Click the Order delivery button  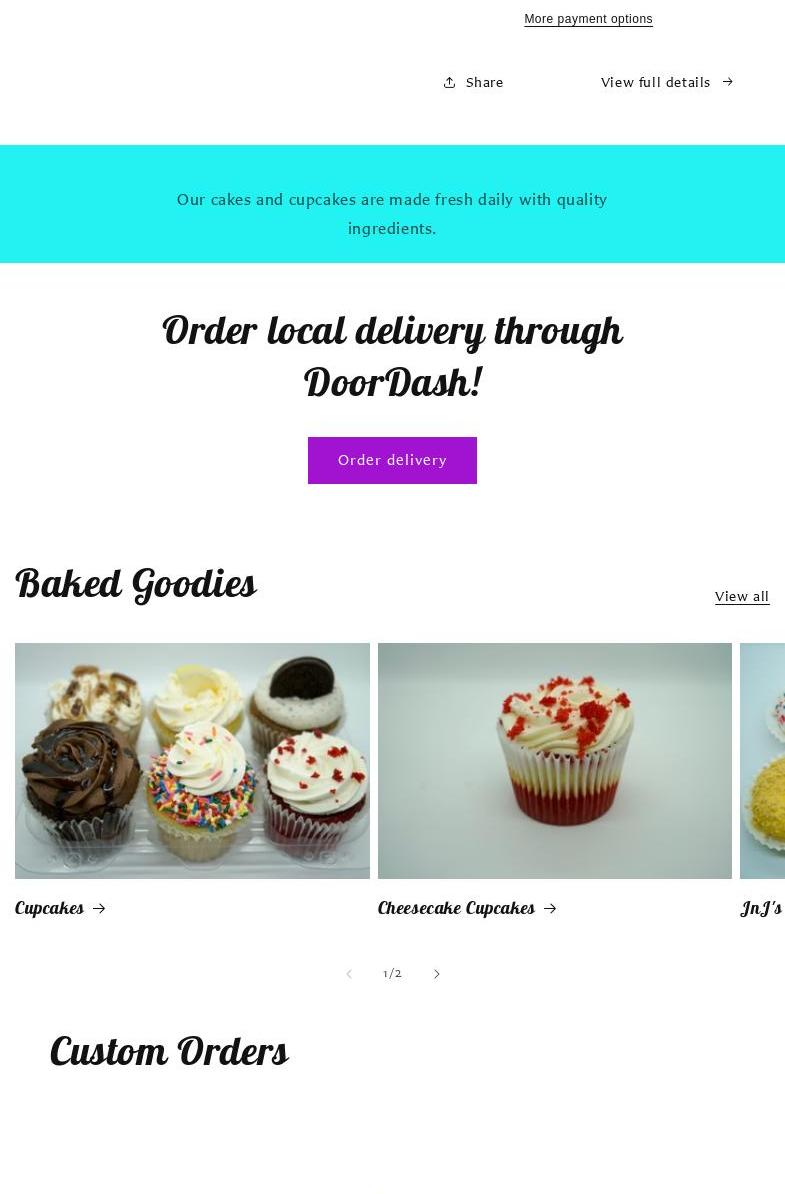coord(392,461)
